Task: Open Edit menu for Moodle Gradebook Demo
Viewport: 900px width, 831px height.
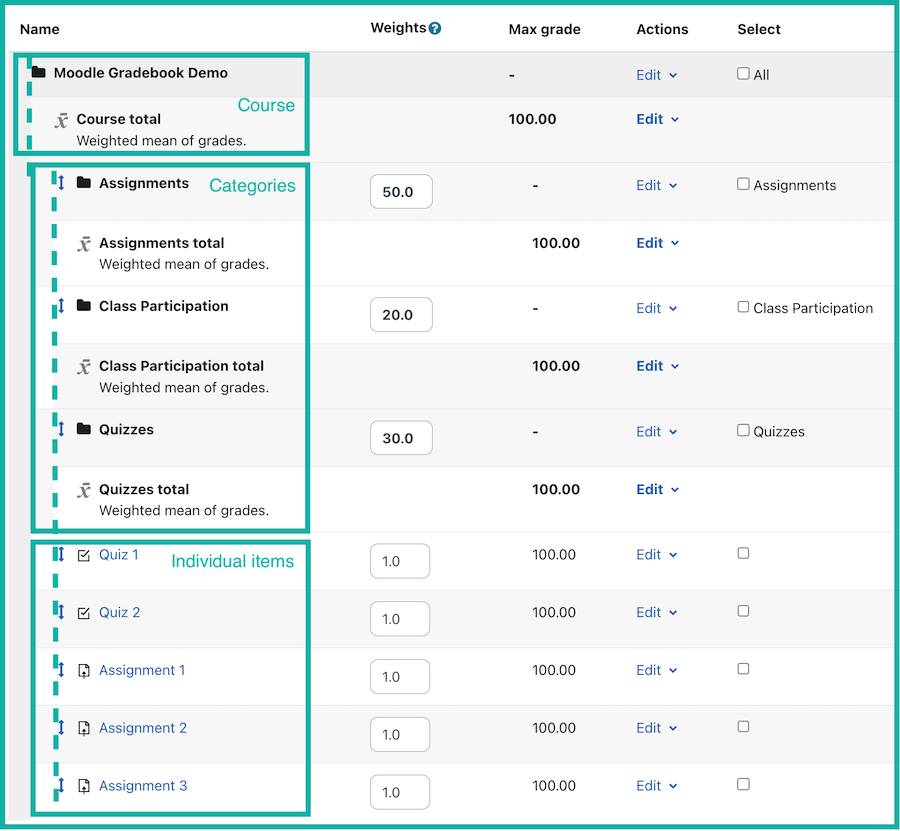Action: pyautogui.click(x=657, y=75)
